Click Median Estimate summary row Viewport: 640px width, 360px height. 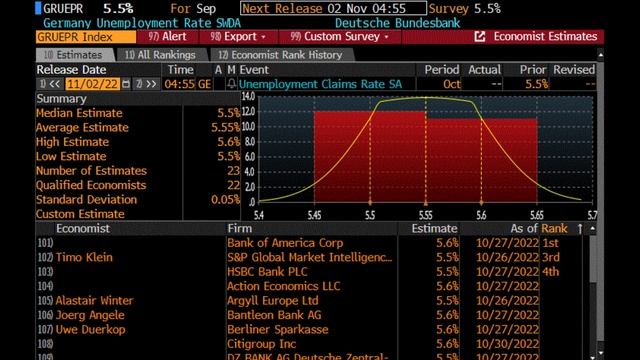coord(138,113)
